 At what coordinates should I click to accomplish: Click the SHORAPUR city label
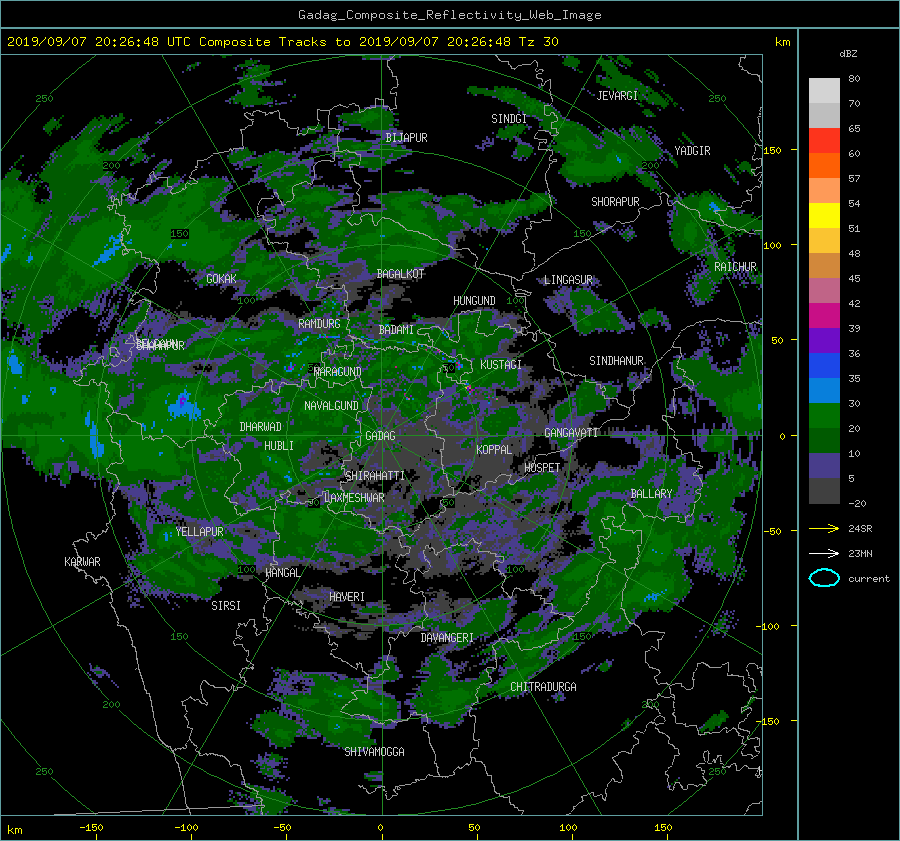tap(615, 202)
